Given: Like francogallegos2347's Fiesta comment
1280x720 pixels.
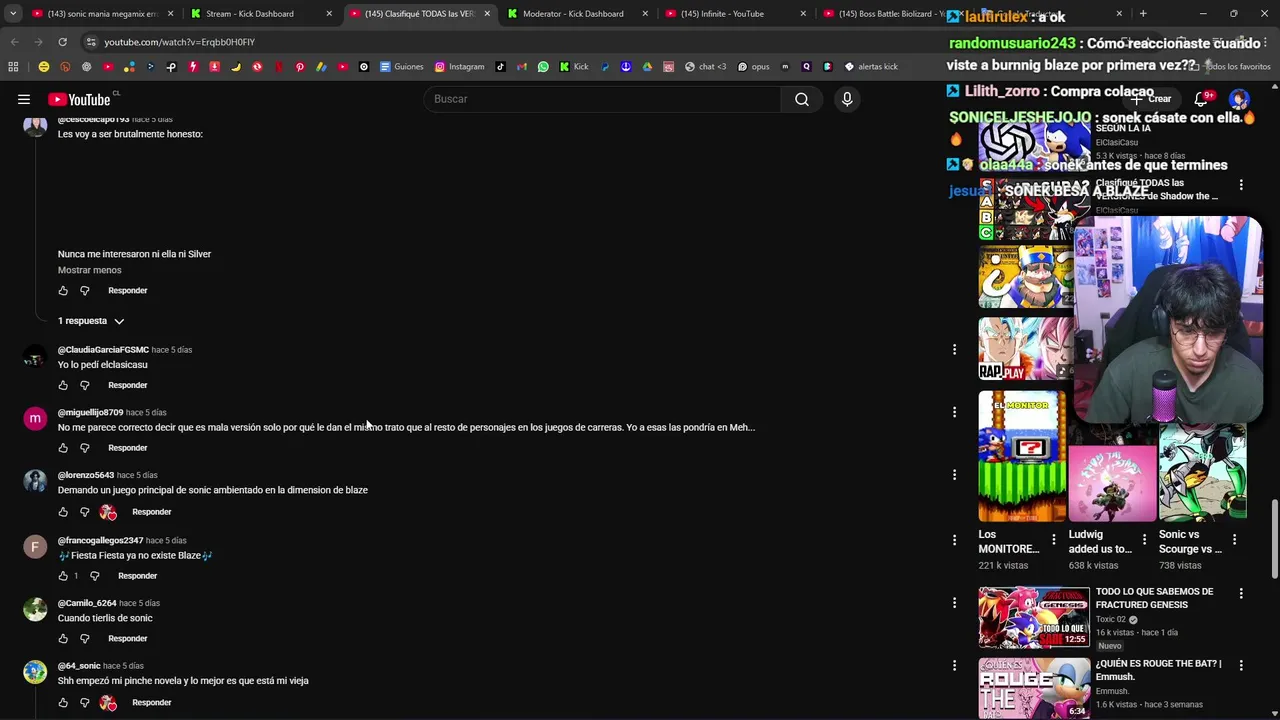Looking at the screenshot, I should (x=63, y=576).
